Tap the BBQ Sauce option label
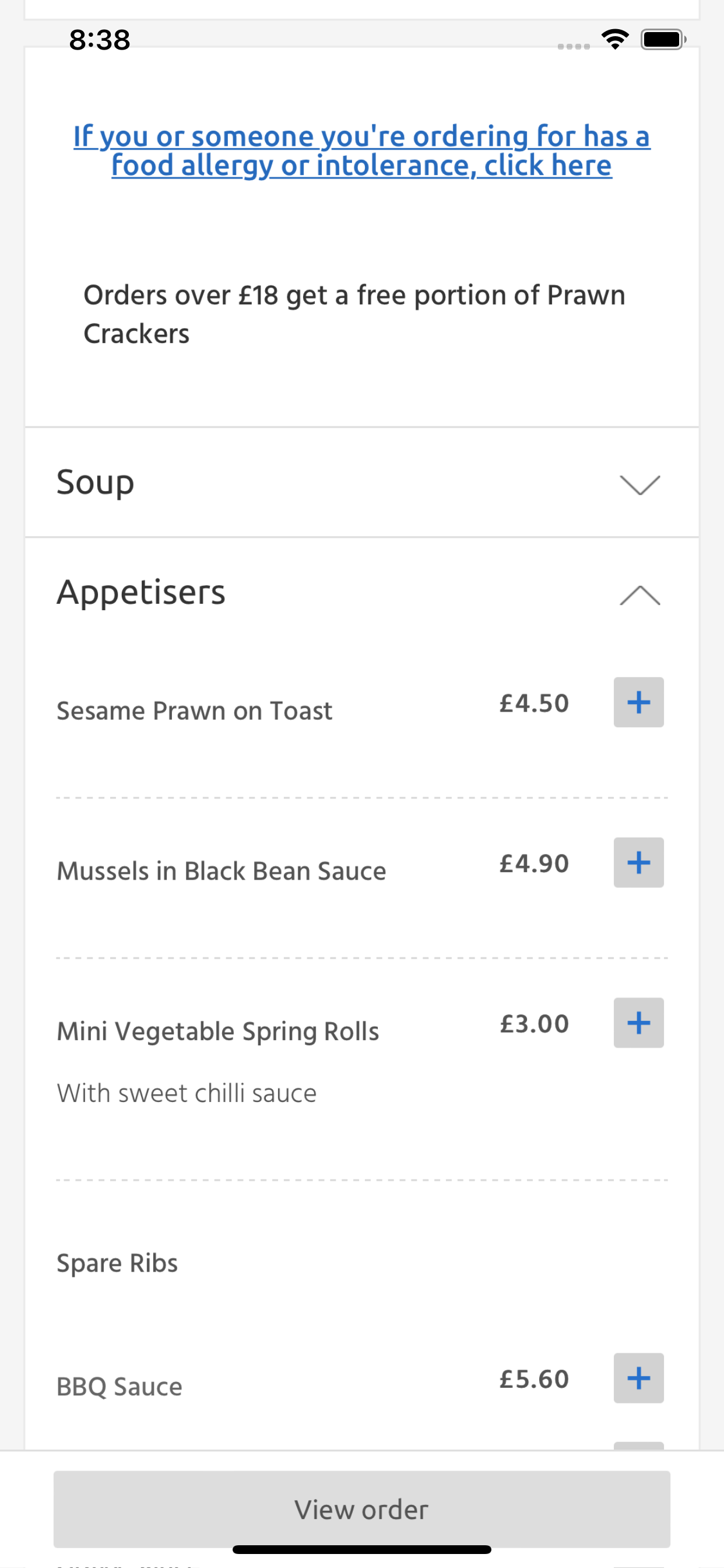724x1568 pixels. click(x=120, y=1387)
